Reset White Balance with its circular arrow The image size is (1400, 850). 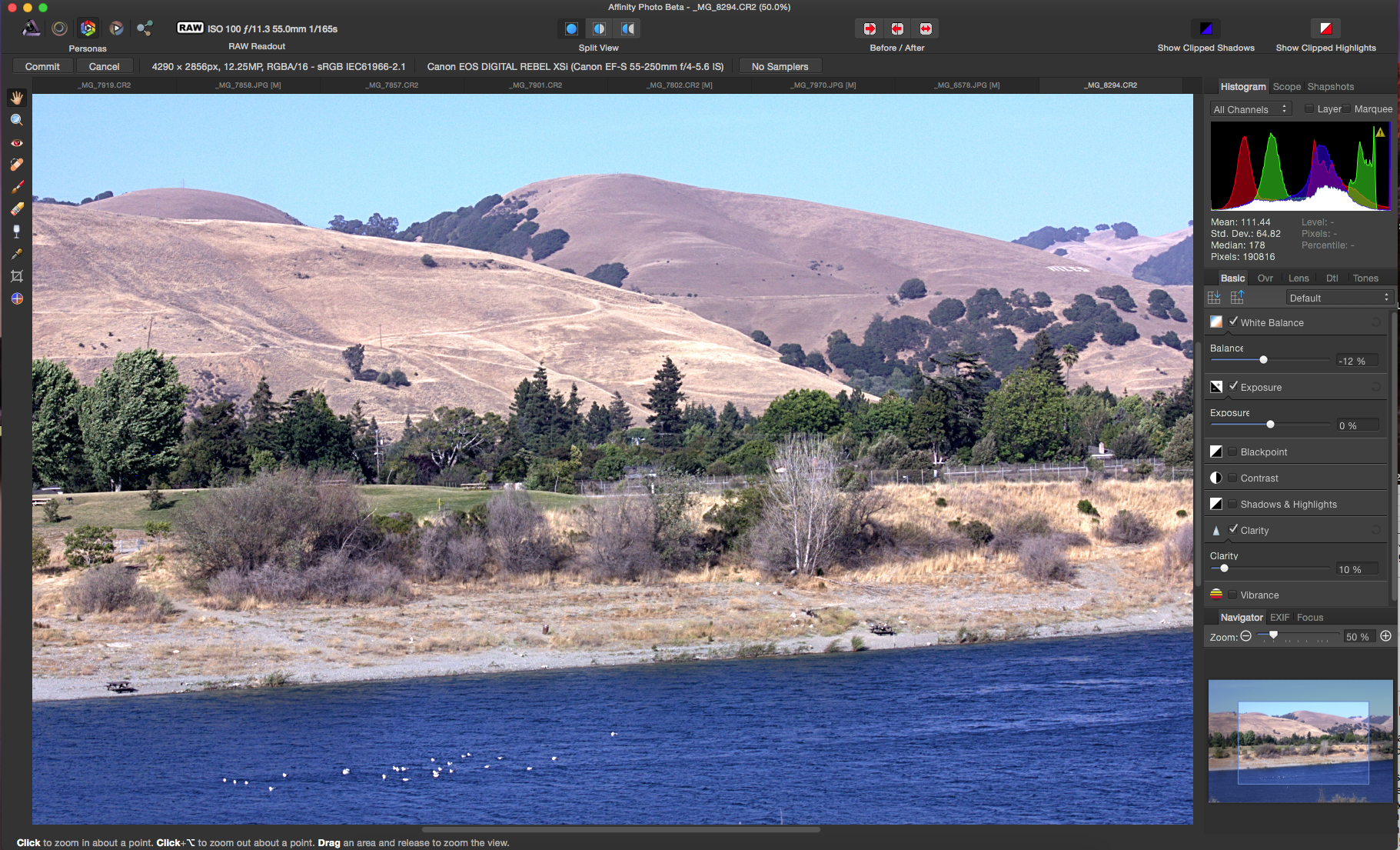pos(1376,322)
